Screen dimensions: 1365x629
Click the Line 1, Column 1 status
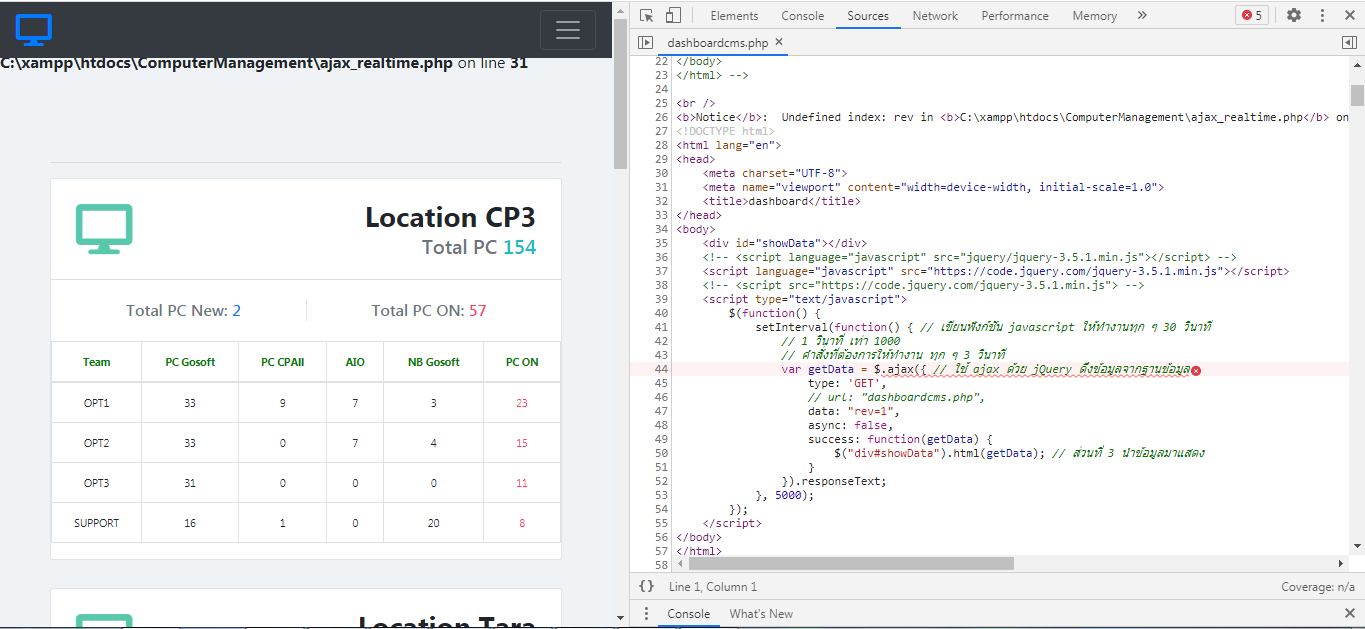713,587
